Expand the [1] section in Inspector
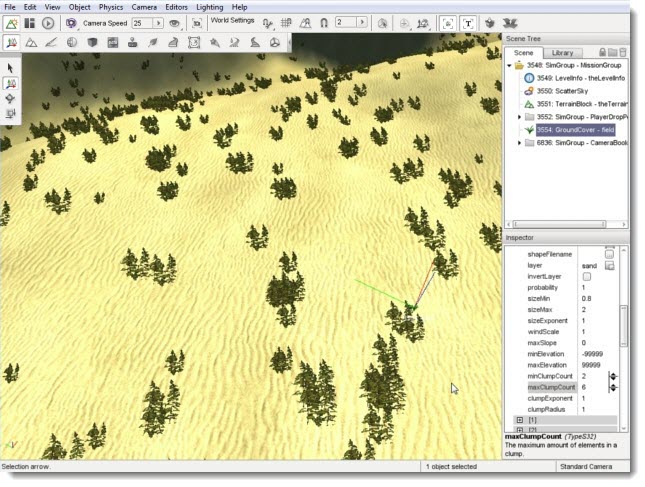Screen dimensions: 645x487 [x=519, y=421]
